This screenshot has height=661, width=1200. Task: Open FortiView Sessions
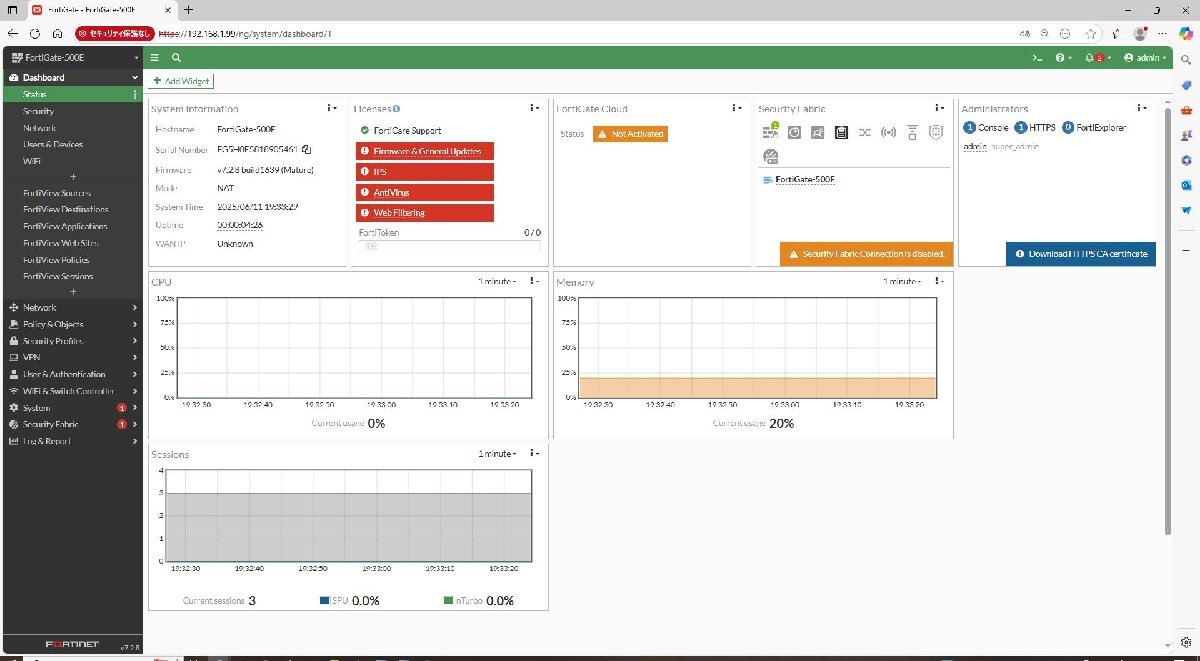click(72, 276)
